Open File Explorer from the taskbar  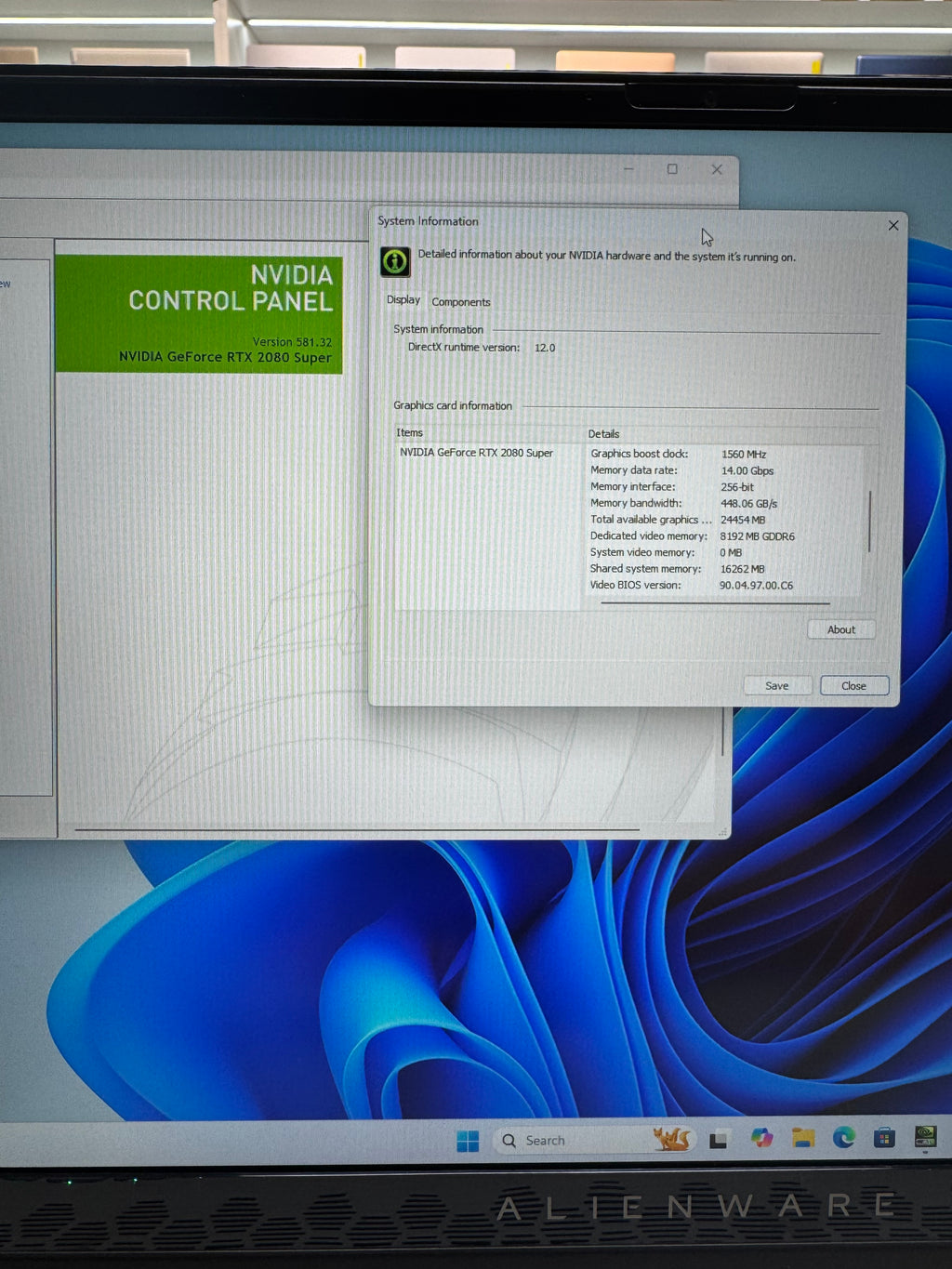pos(803,1137)
